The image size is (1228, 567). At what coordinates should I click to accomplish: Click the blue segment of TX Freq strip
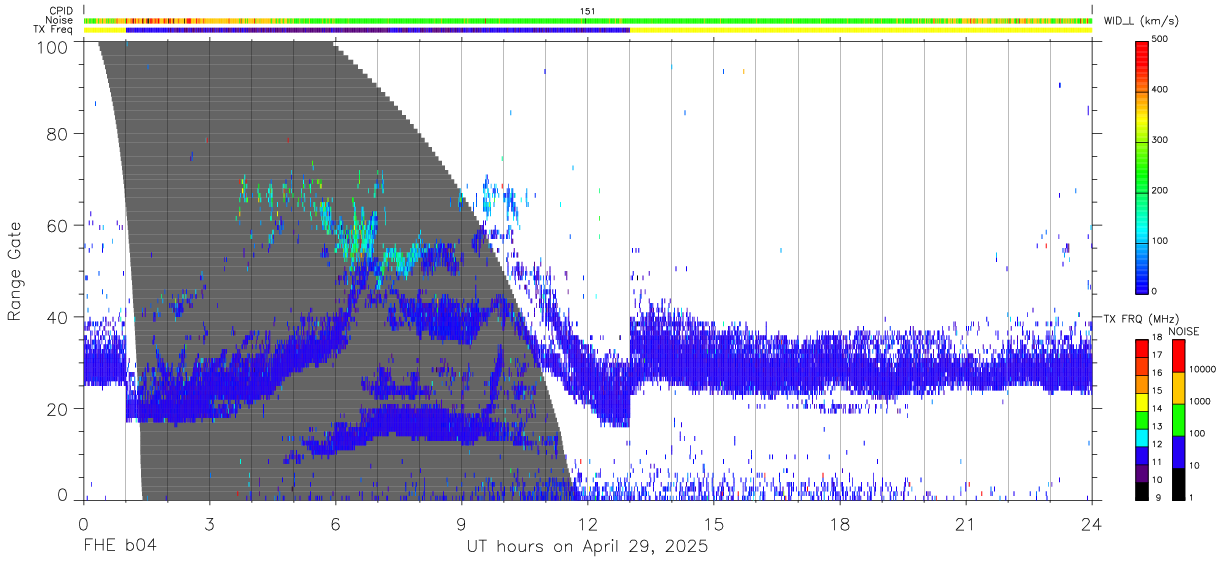377,30
